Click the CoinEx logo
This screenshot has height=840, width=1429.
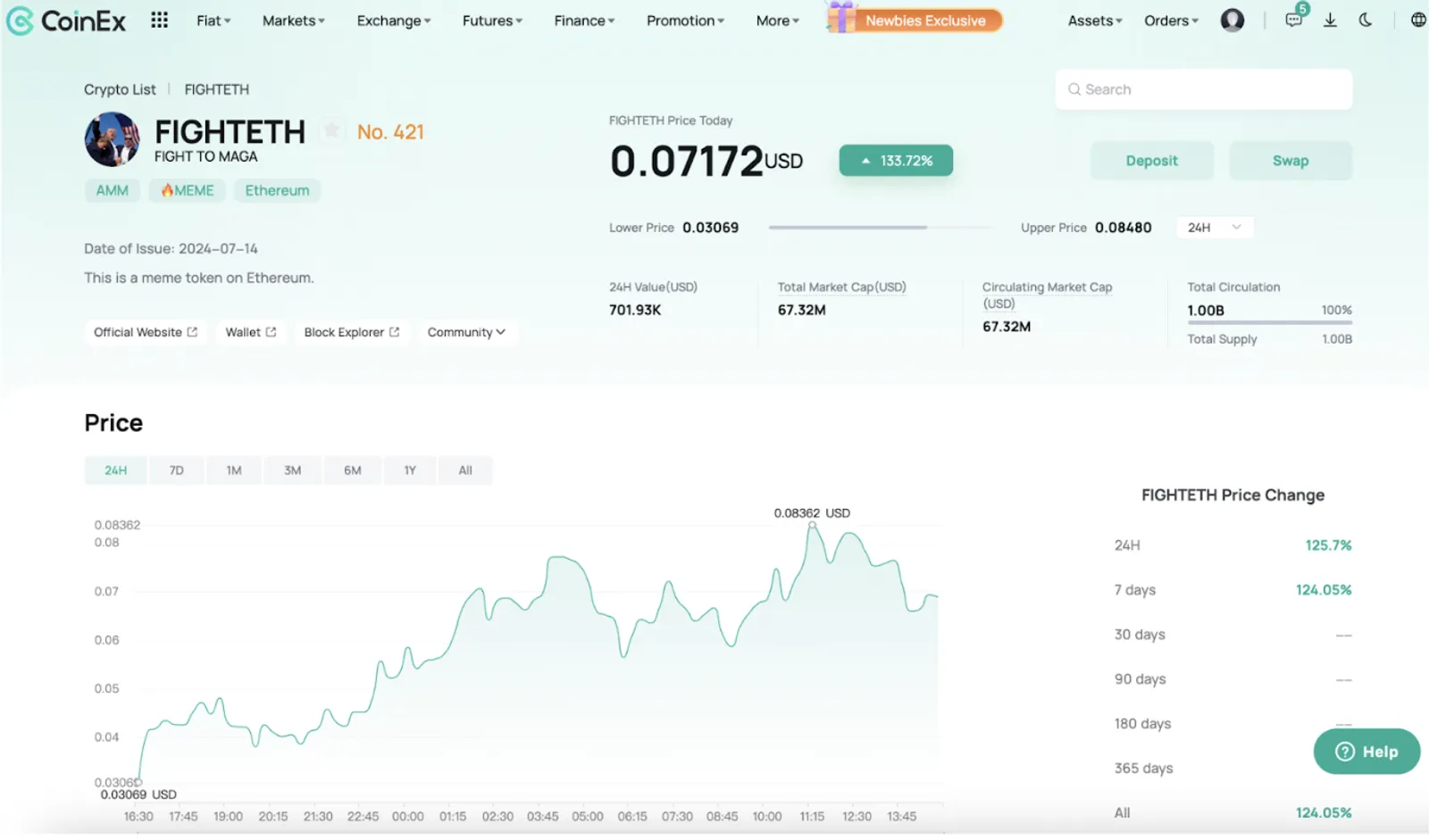click(66, 21)
